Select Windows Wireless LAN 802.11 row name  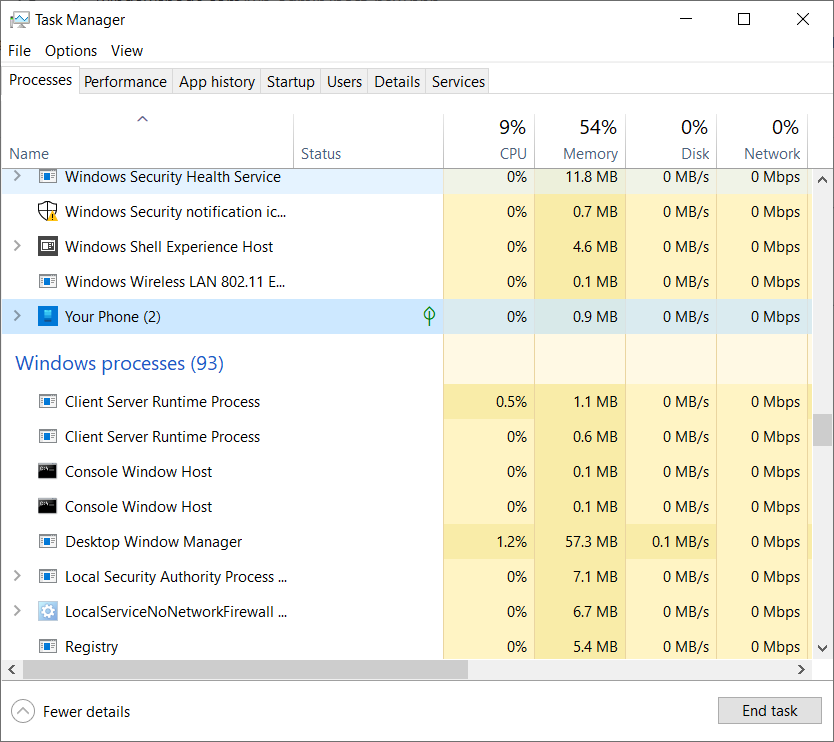point(175,281)
